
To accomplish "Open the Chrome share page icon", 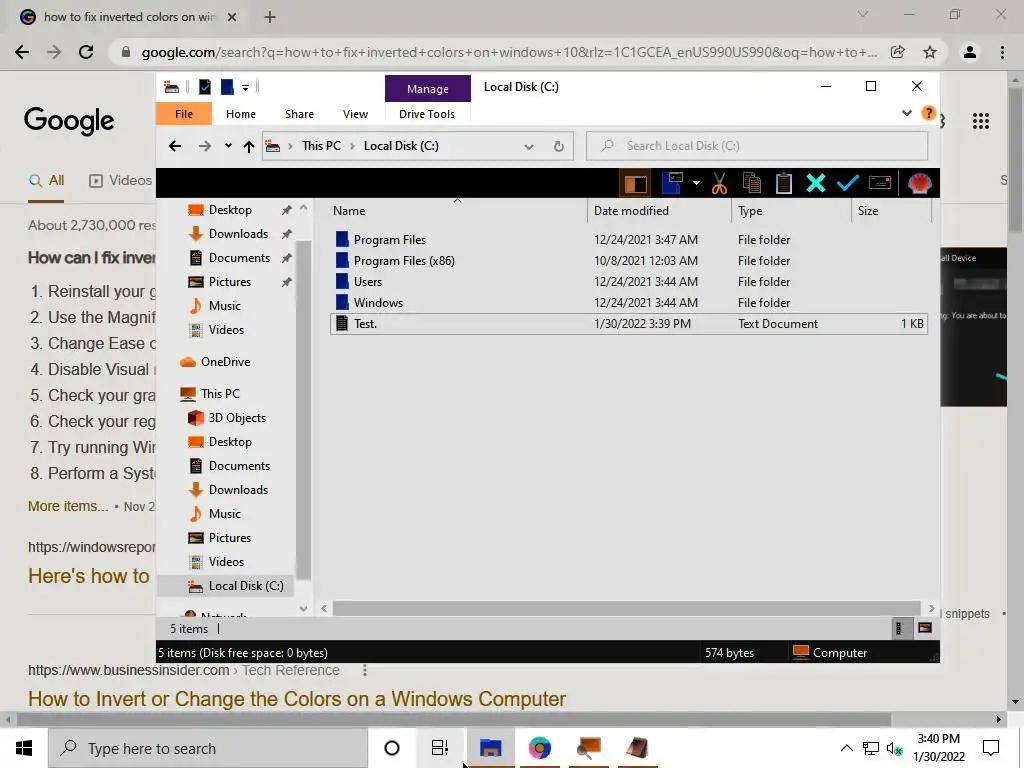I will (898, 52).
